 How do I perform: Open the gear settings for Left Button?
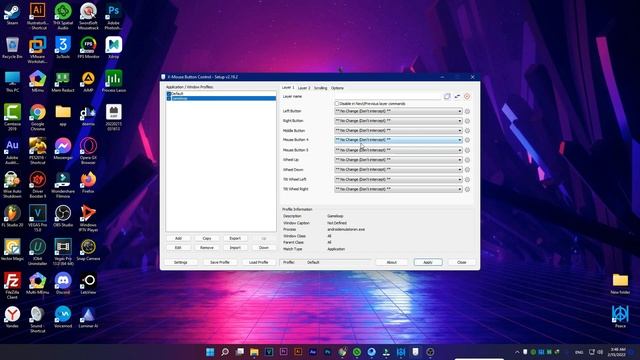coord(467,111)
